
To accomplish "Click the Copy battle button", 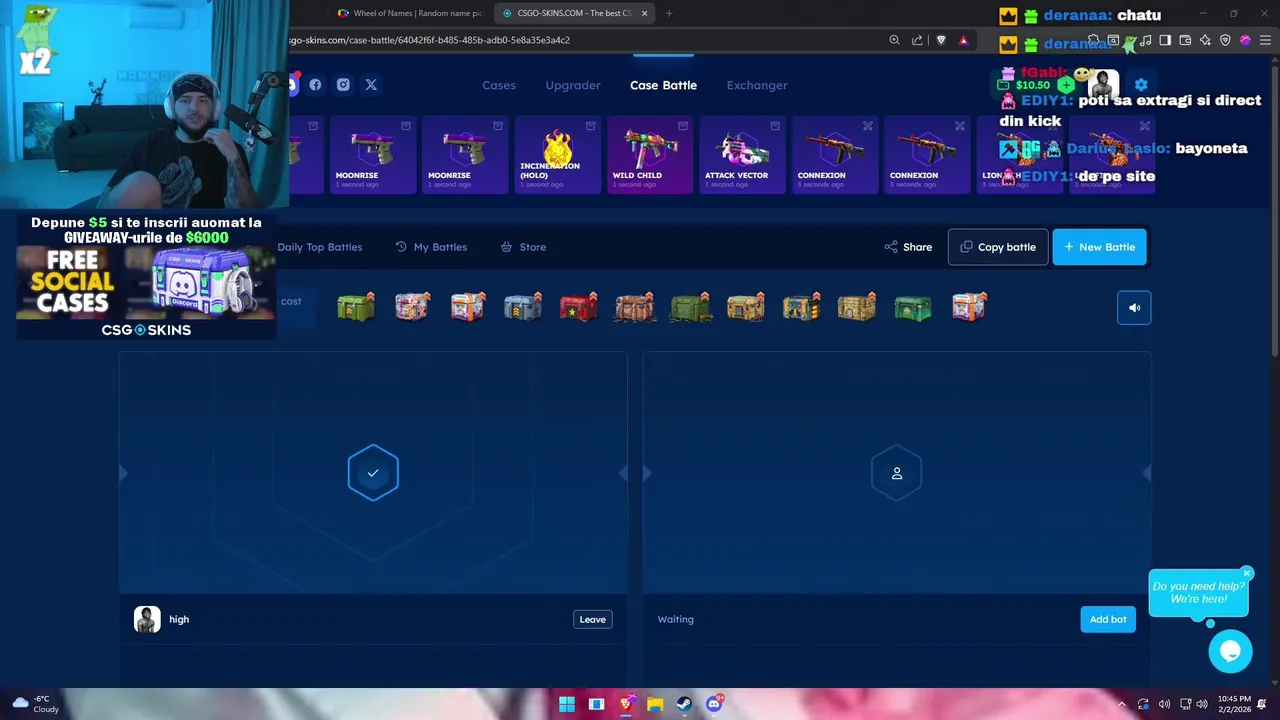I will pyautogui.click(x=998, y=247).
